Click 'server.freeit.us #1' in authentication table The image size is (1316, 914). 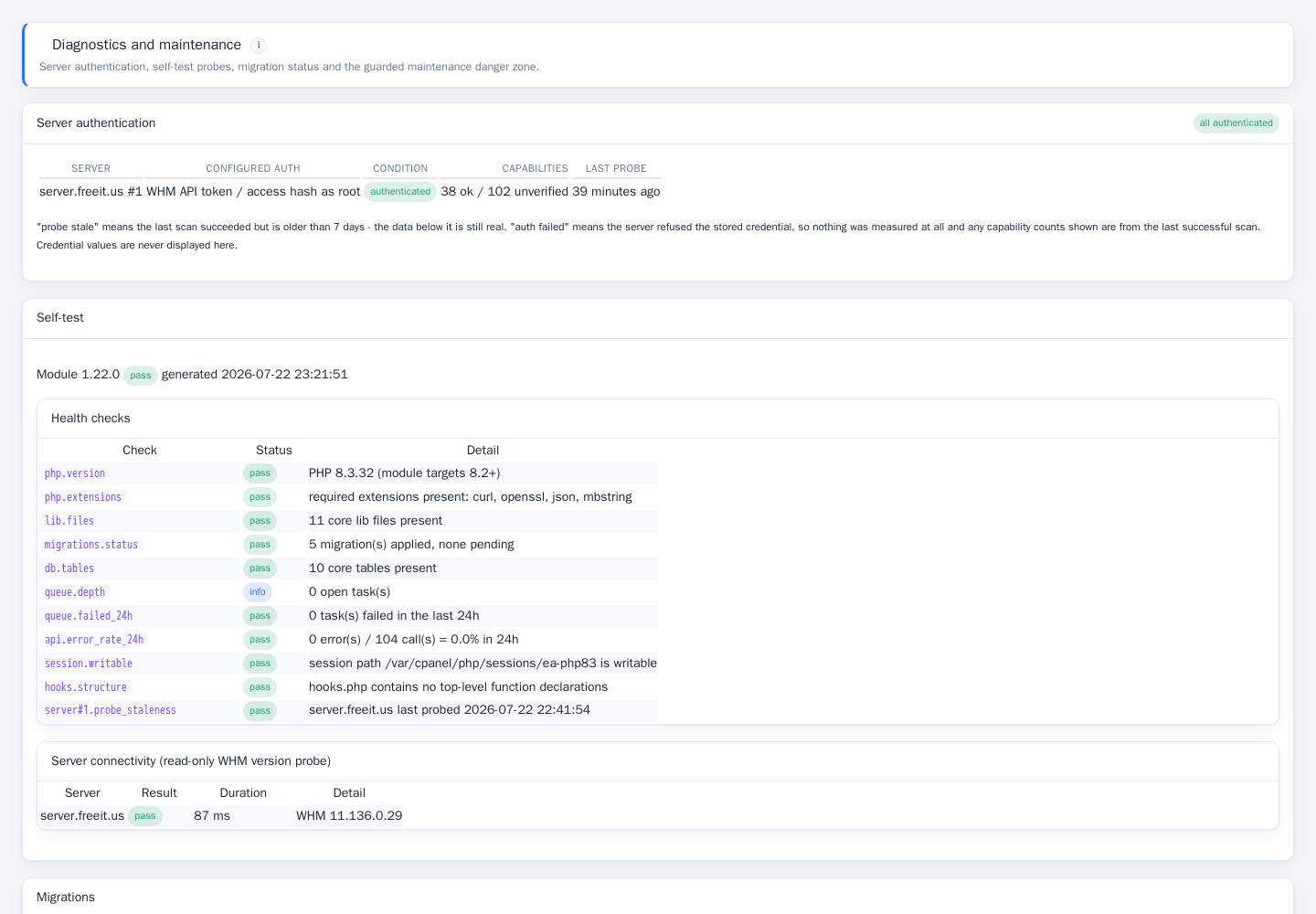[90, 192]
